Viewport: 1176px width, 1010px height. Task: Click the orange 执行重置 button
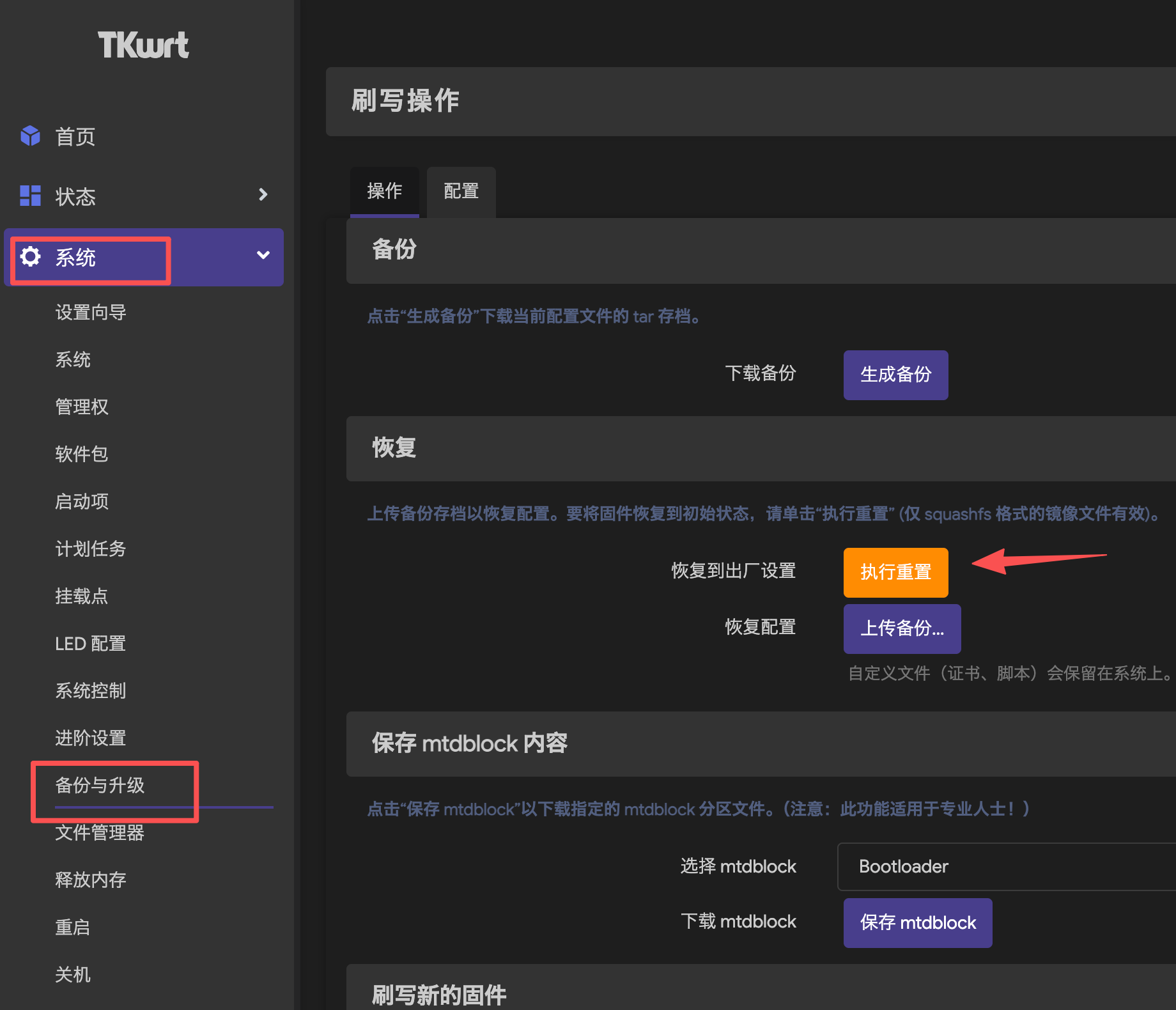895,572
